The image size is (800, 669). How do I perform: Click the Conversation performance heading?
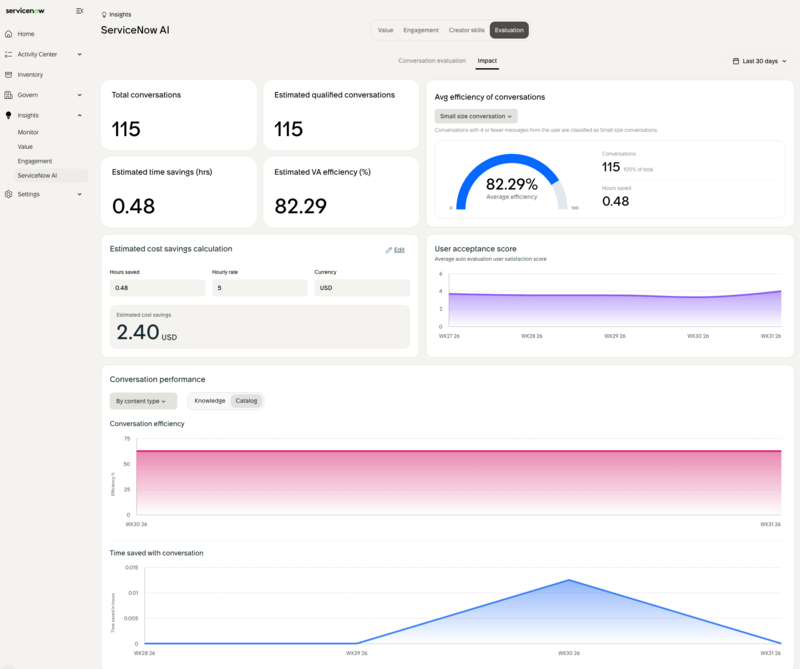pyautogui.click(x=157, y=380)
